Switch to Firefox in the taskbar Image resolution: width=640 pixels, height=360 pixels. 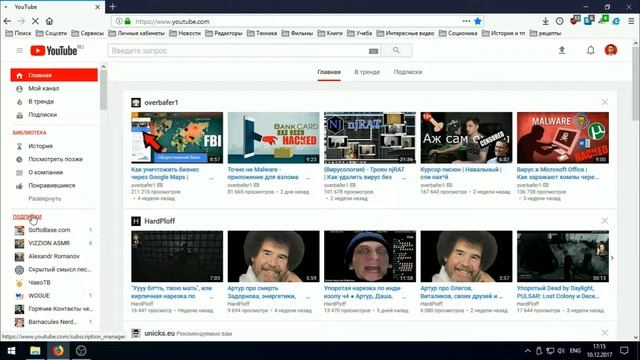tap(58, 351)
